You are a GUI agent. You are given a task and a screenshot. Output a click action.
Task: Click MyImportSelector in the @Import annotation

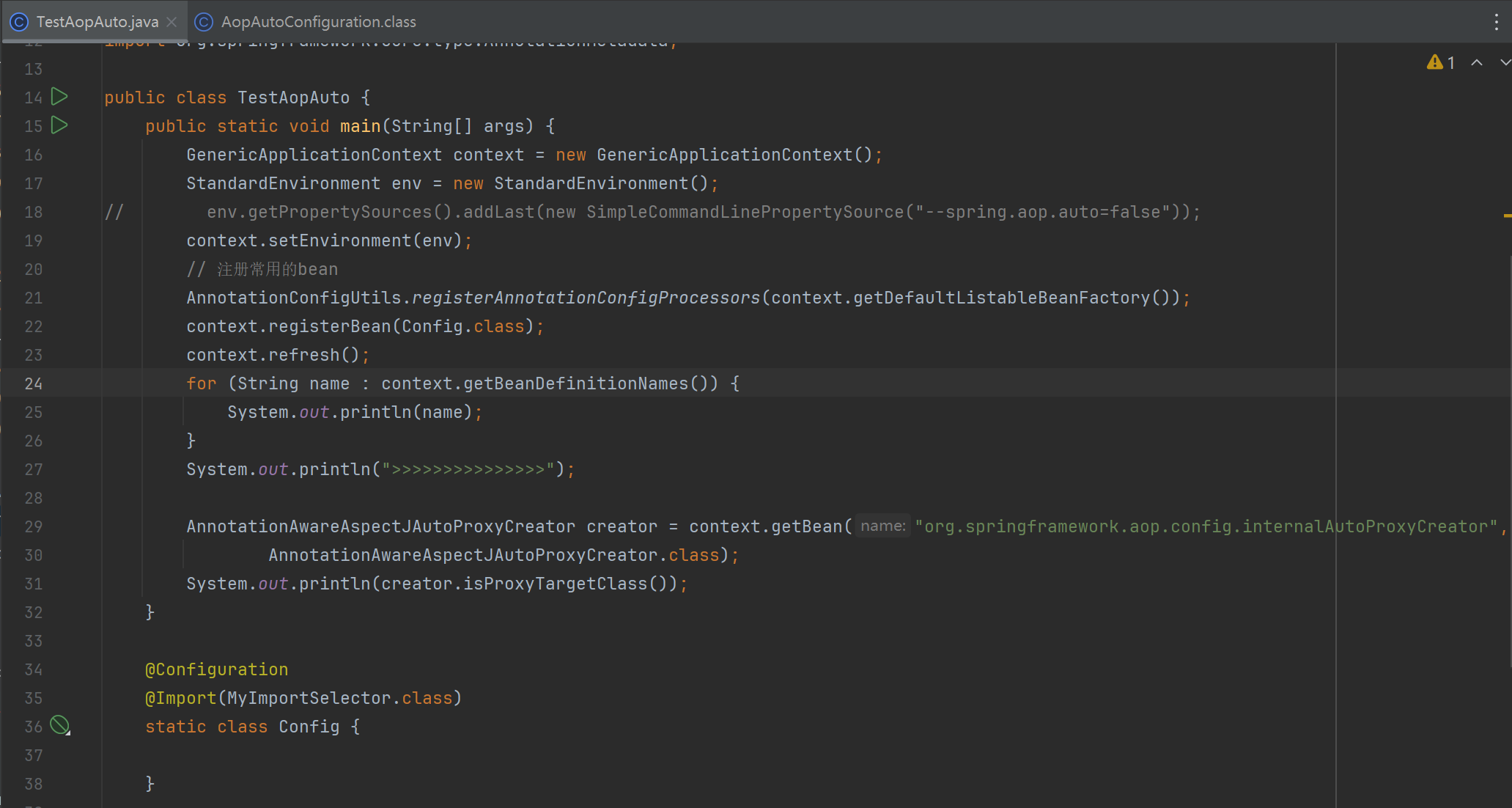[309, 698]
